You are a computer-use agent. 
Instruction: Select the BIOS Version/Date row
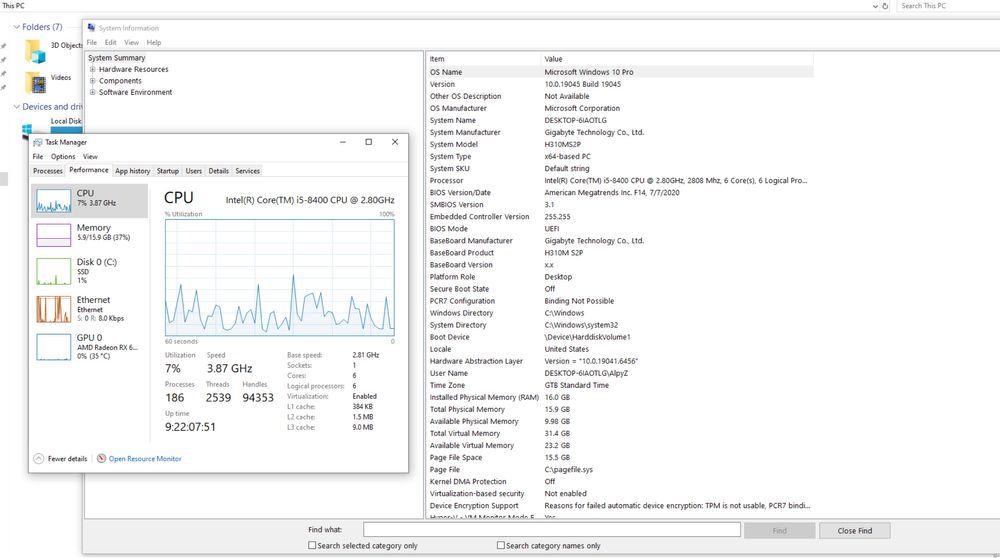tap(620, 193)
